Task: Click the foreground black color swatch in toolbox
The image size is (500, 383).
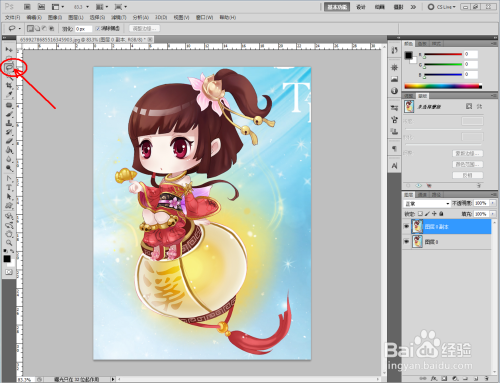Action: click(x=7, y=259)
